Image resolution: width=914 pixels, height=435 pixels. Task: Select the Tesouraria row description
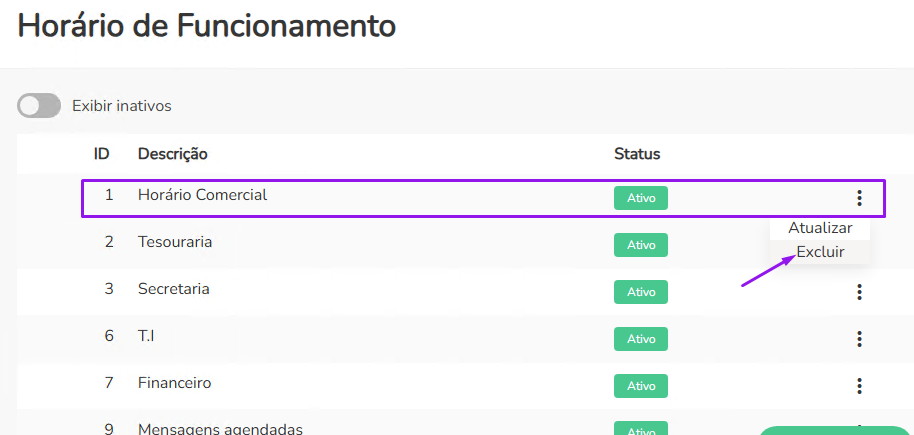[x=175, y=242]
